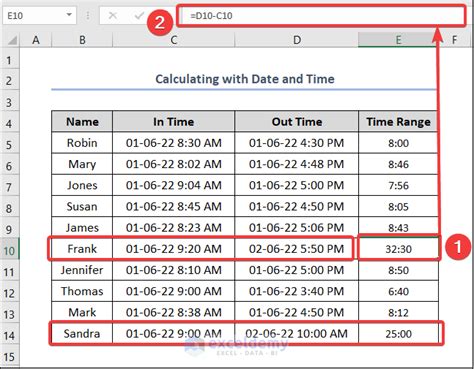
Task: Select column F header
Action: (x=455, y=40)
